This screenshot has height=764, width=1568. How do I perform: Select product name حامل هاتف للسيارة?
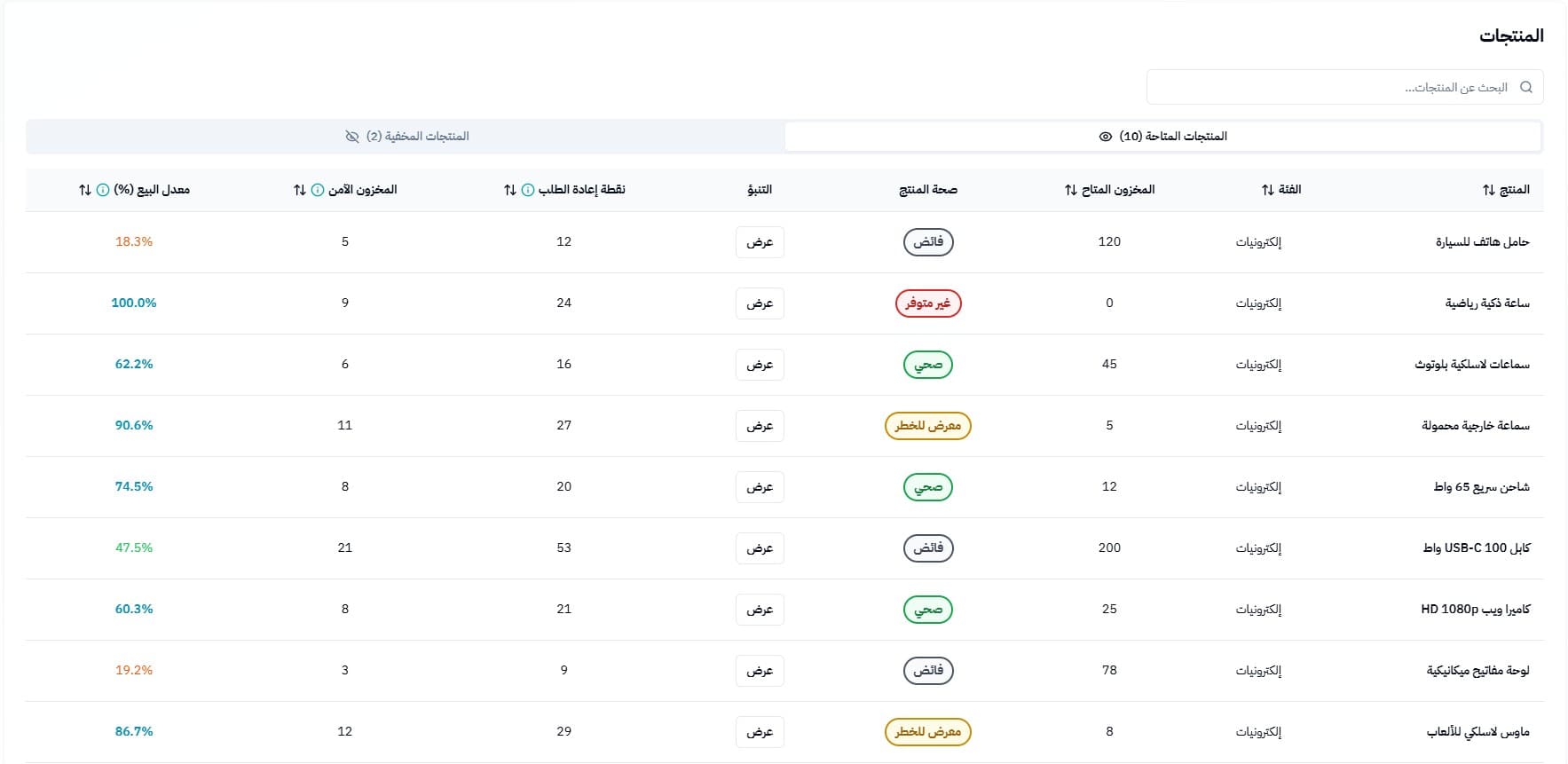click(1483, 242)
